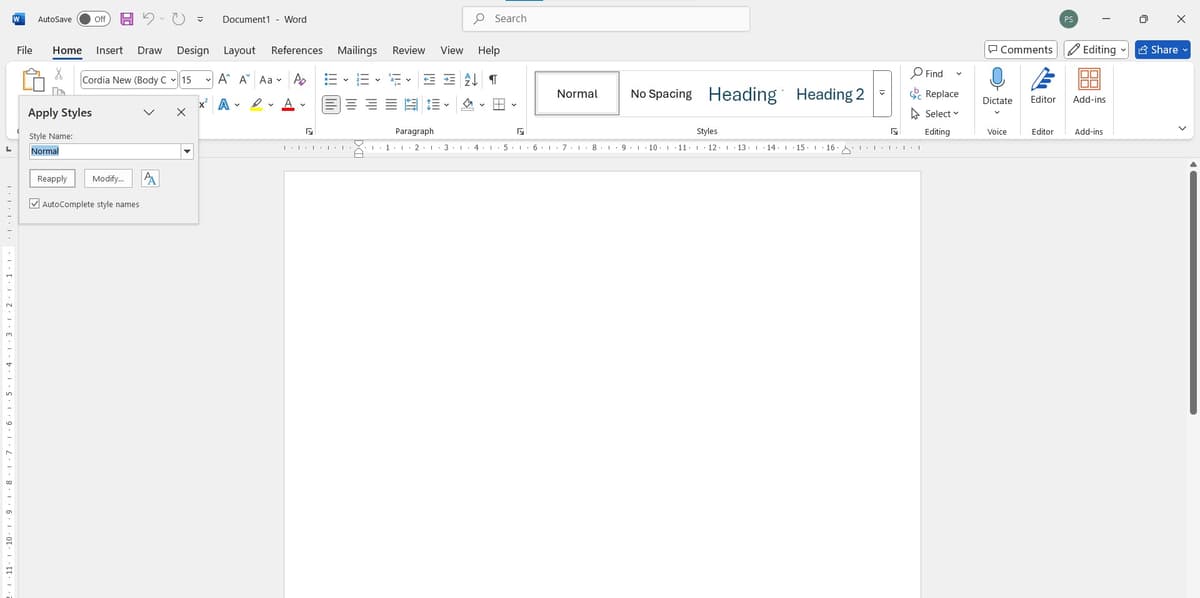Image resolution: width=1200 pixels, height=598 pixels.
Task: Switch to the References tab
Action: click(297, 50)
